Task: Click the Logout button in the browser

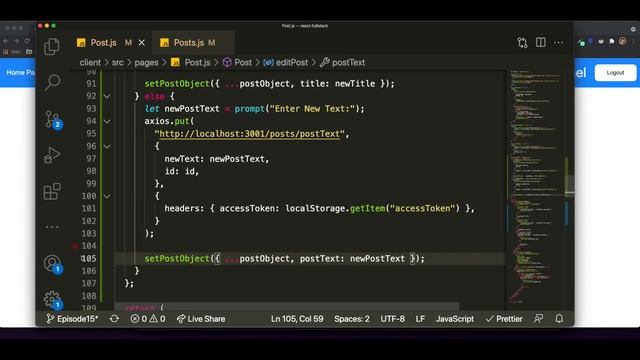Action: (615, 73)
